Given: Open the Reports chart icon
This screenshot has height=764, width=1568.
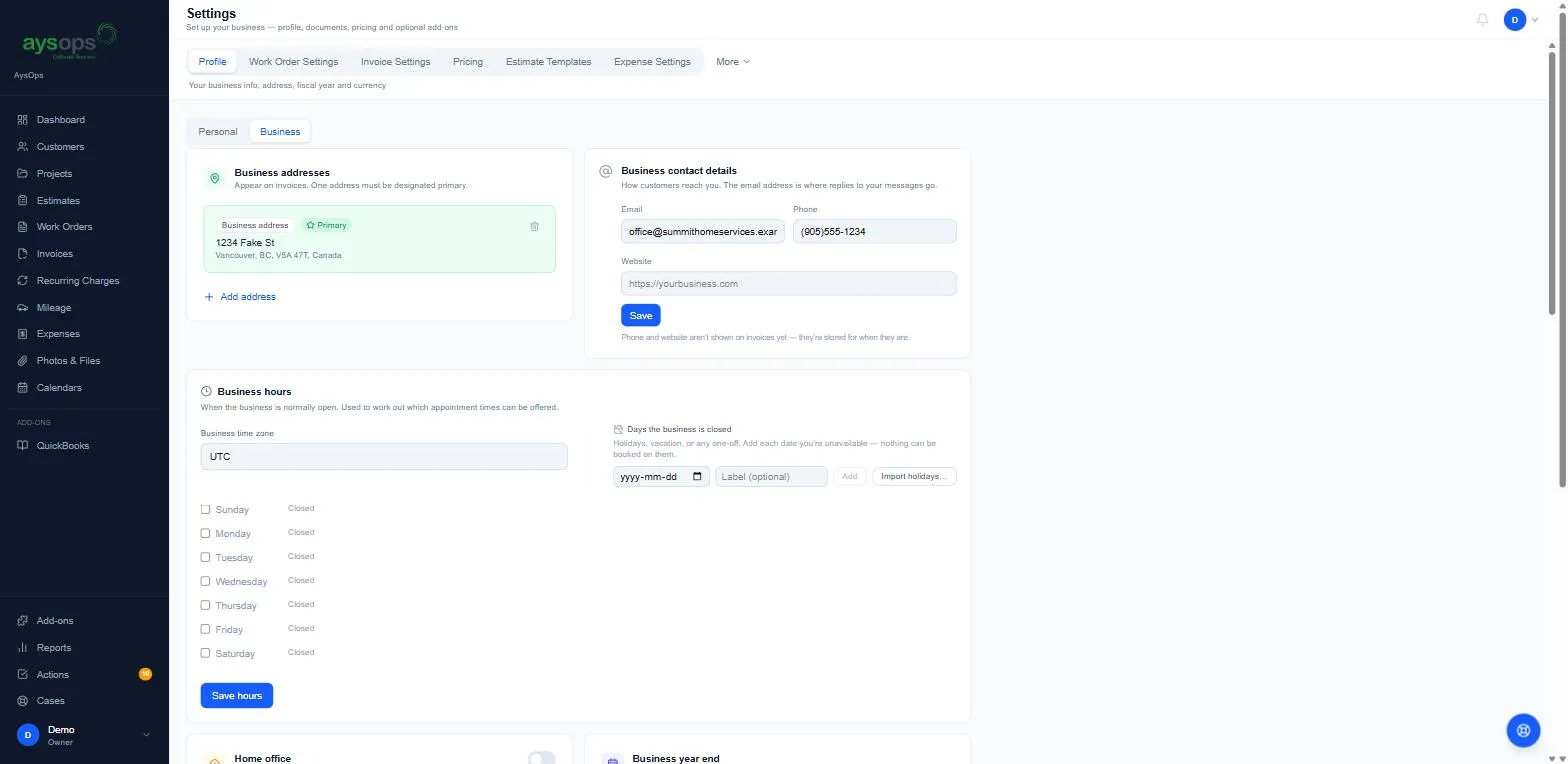Looking at the screenshot, I should [23, 648].
